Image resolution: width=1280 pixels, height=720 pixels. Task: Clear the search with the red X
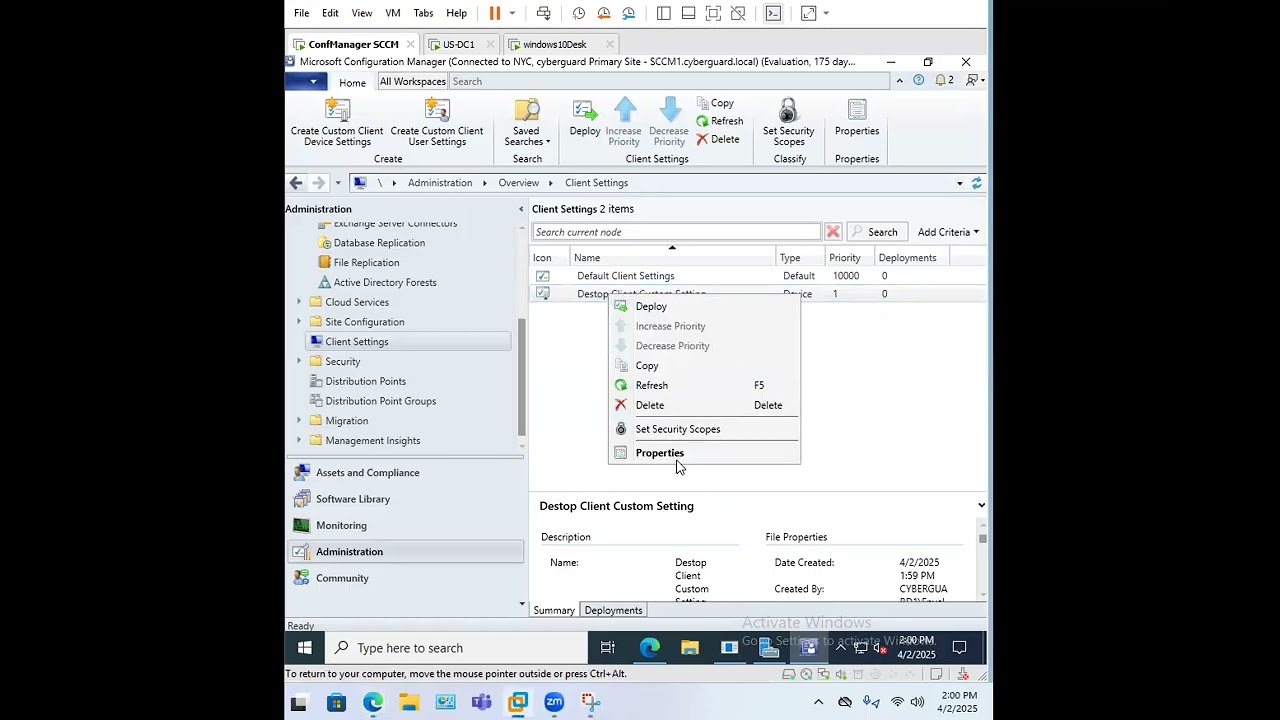coord(833,232)
